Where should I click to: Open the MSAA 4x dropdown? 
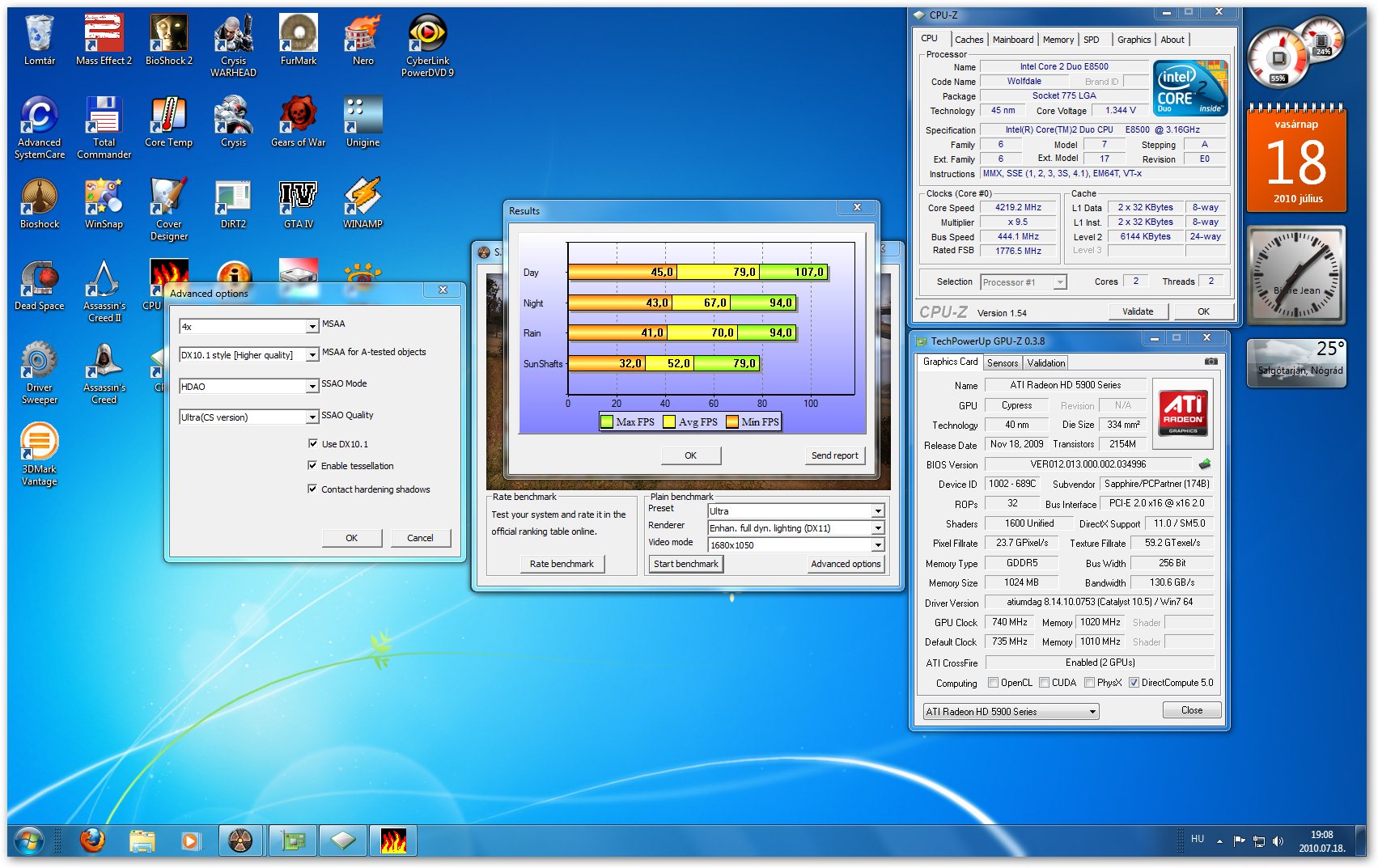(249, 327)
